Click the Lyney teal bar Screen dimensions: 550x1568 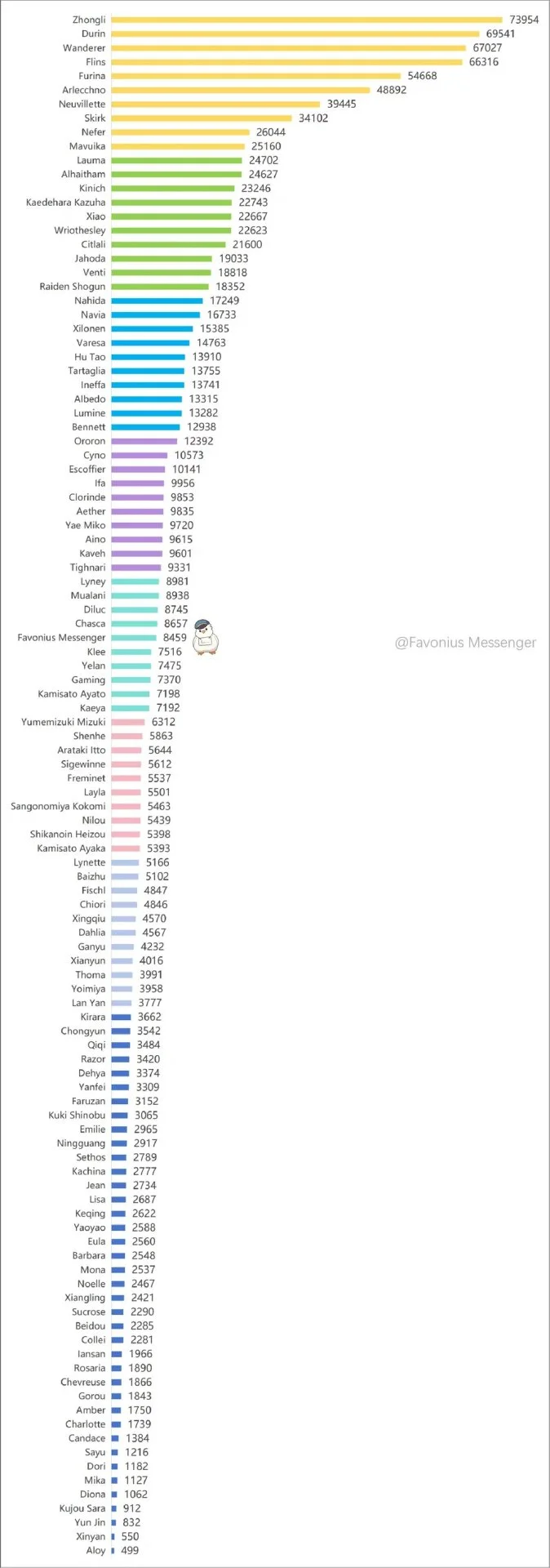click(x=135, y=581)
